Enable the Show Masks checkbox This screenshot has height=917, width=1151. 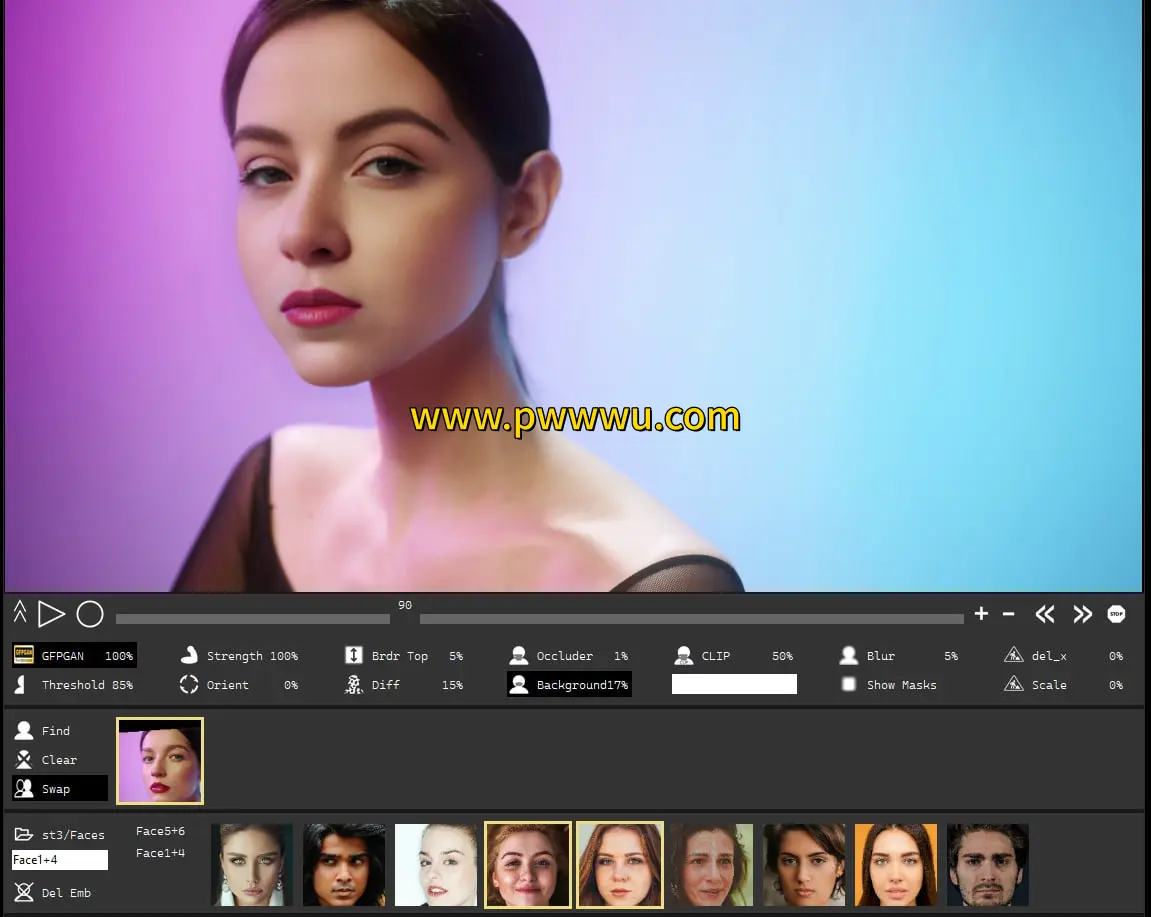coord(849,685)
